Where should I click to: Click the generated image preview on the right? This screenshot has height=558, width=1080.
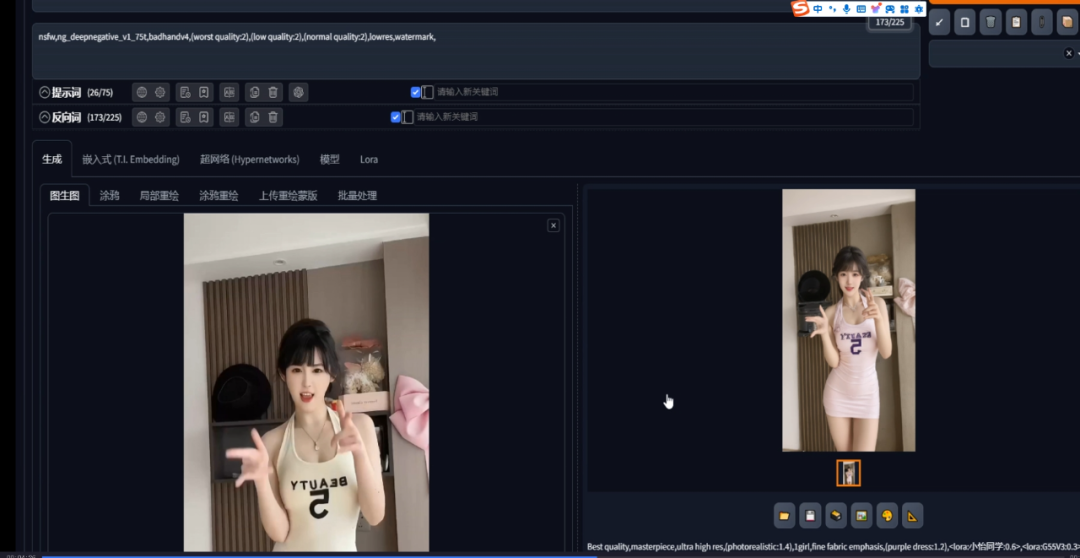tap(849, 320)
